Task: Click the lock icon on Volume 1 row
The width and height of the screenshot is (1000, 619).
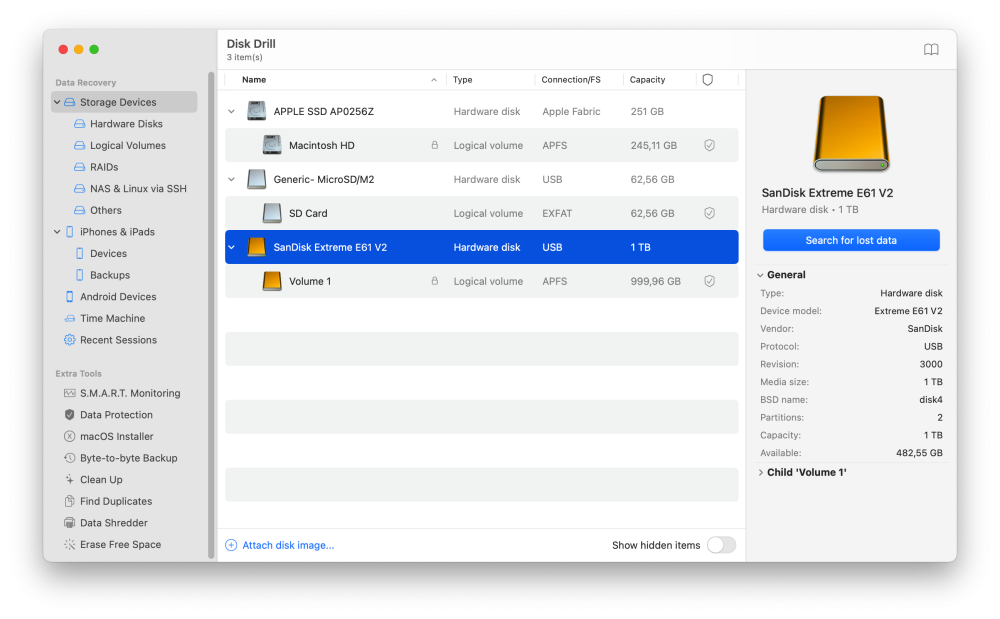Action: point(434,280)
